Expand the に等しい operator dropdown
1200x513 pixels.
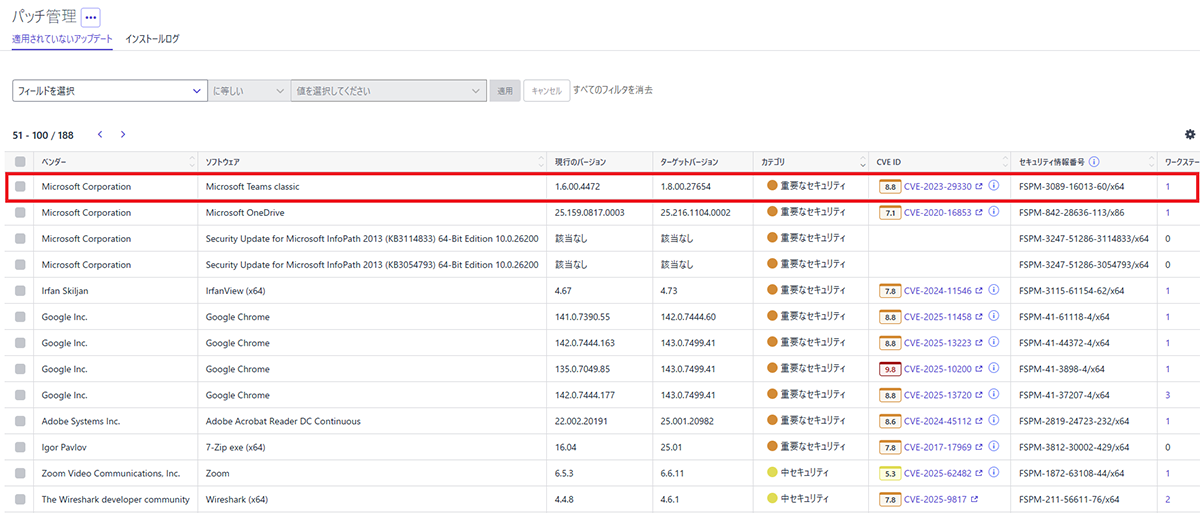point(248,91)
